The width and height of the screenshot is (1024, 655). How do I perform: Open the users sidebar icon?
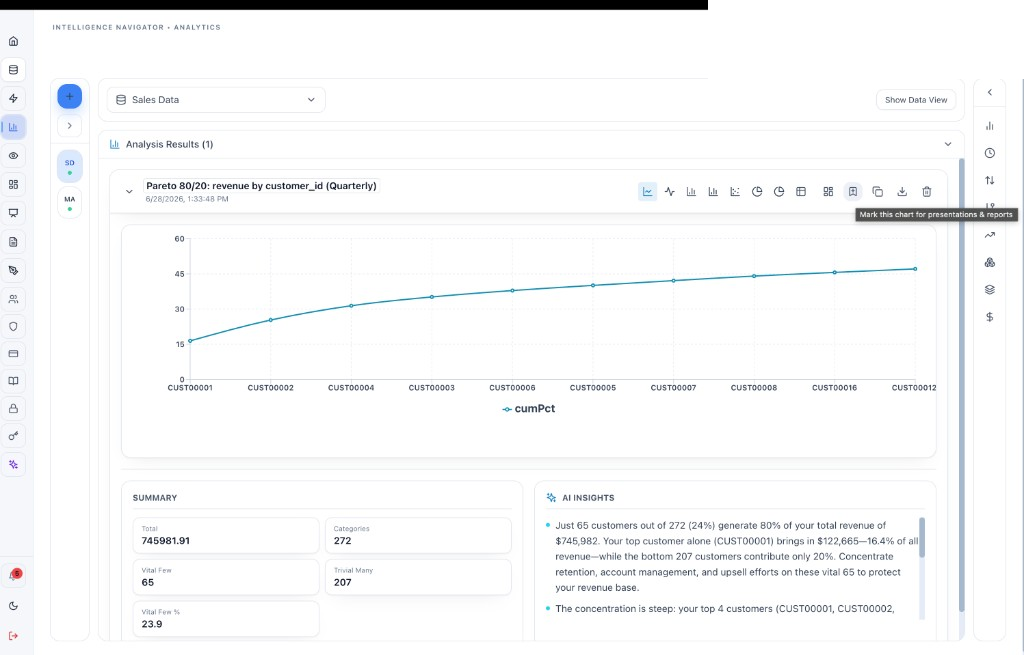[13, 299]
